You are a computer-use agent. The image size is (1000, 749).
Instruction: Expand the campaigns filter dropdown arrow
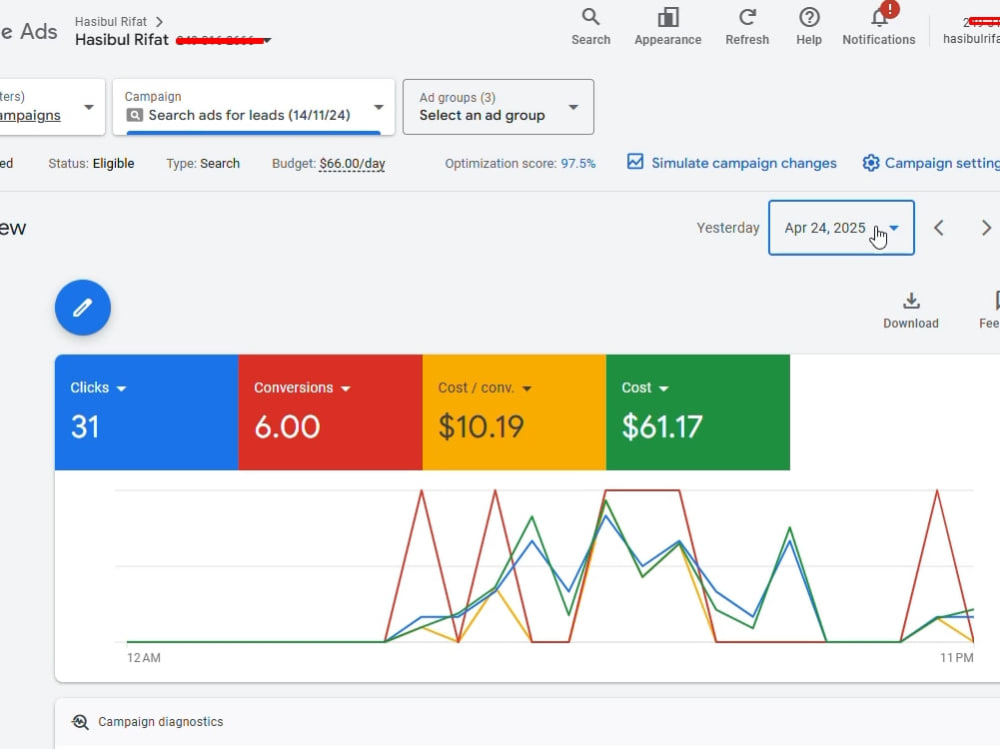(89, 107)
